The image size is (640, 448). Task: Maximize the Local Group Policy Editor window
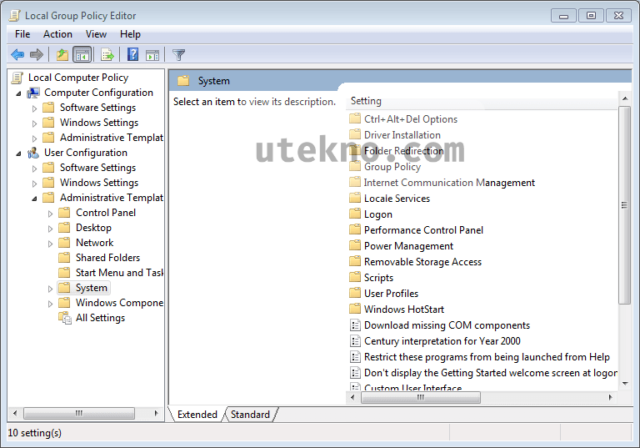click(591, 16)
